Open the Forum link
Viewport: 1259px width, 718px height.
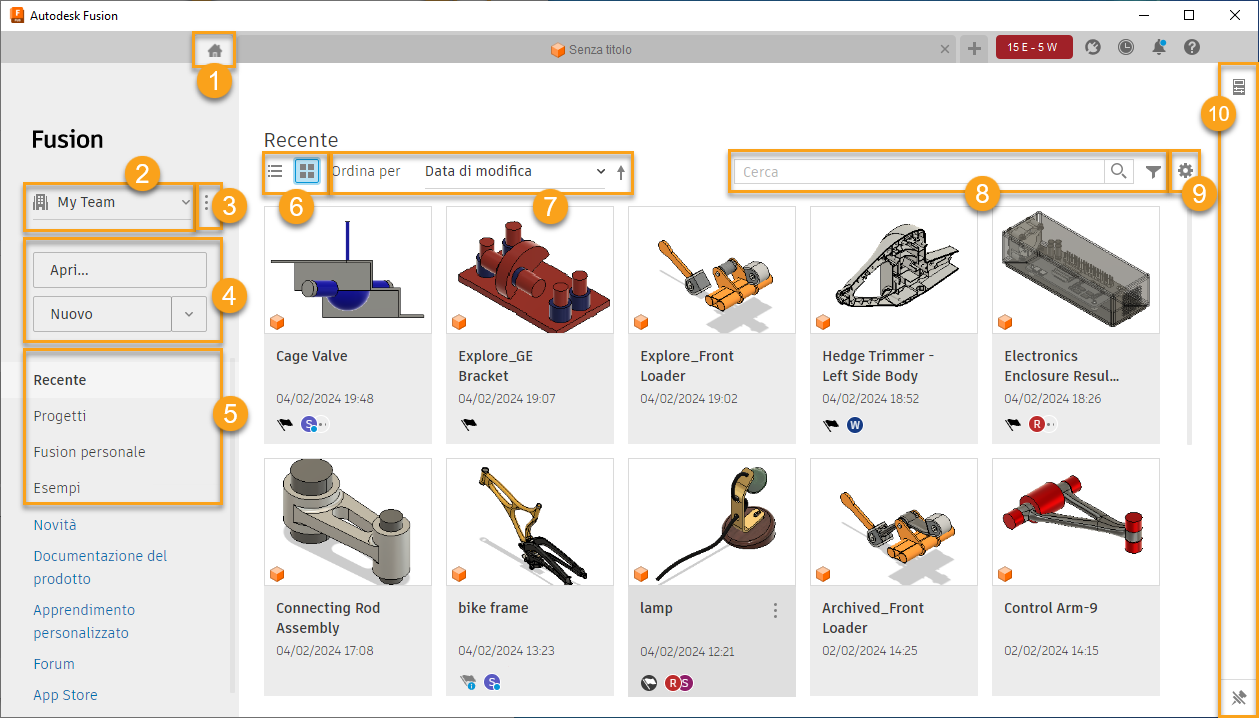click(x=54, y=664)
